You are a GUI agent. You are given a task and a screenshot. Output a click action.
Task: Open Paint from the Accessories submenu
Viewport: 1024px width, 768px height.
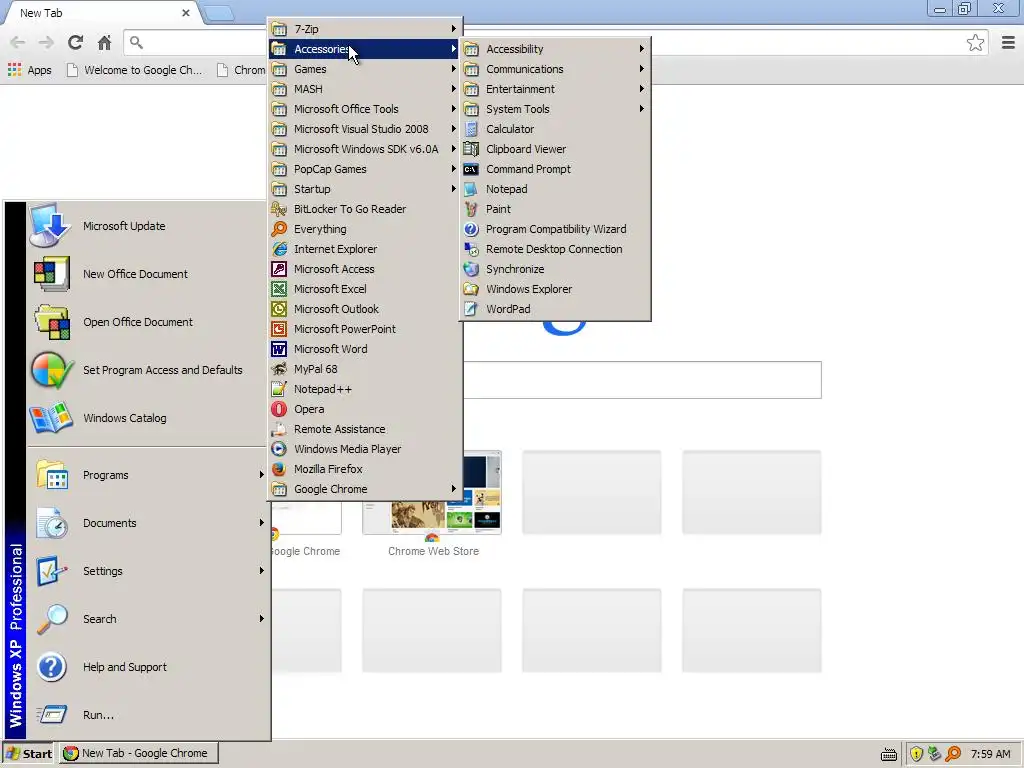555,209
